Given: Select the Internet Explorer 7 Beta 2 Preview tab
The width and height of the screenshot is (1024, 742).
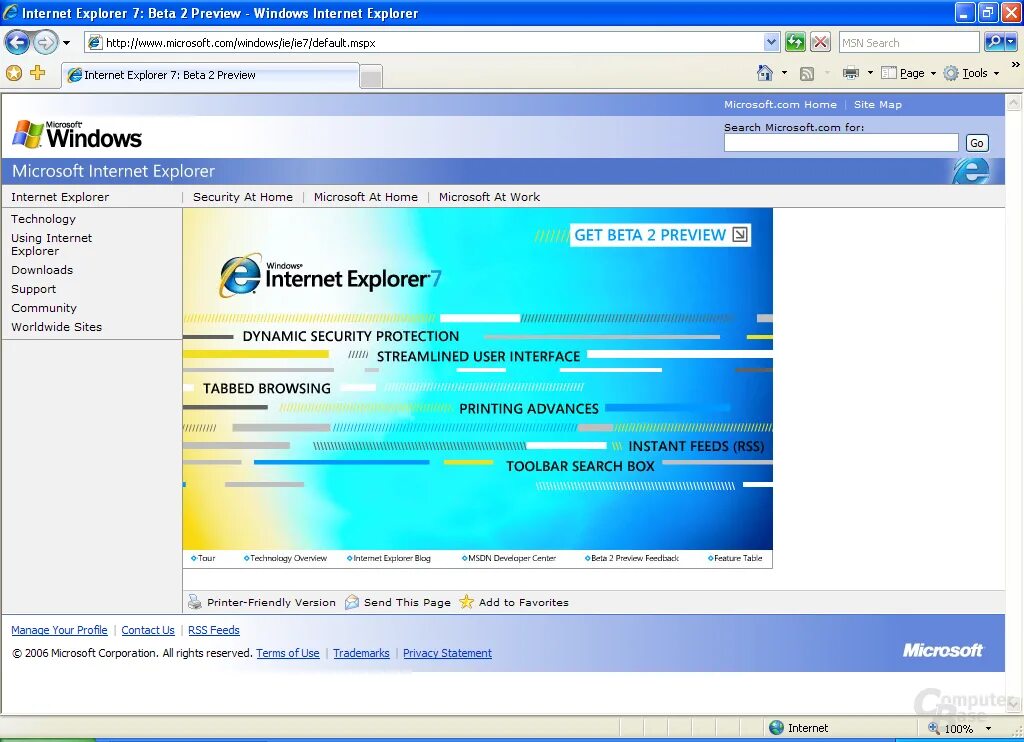Looking at the screenshot, I should tap(210, 75).
